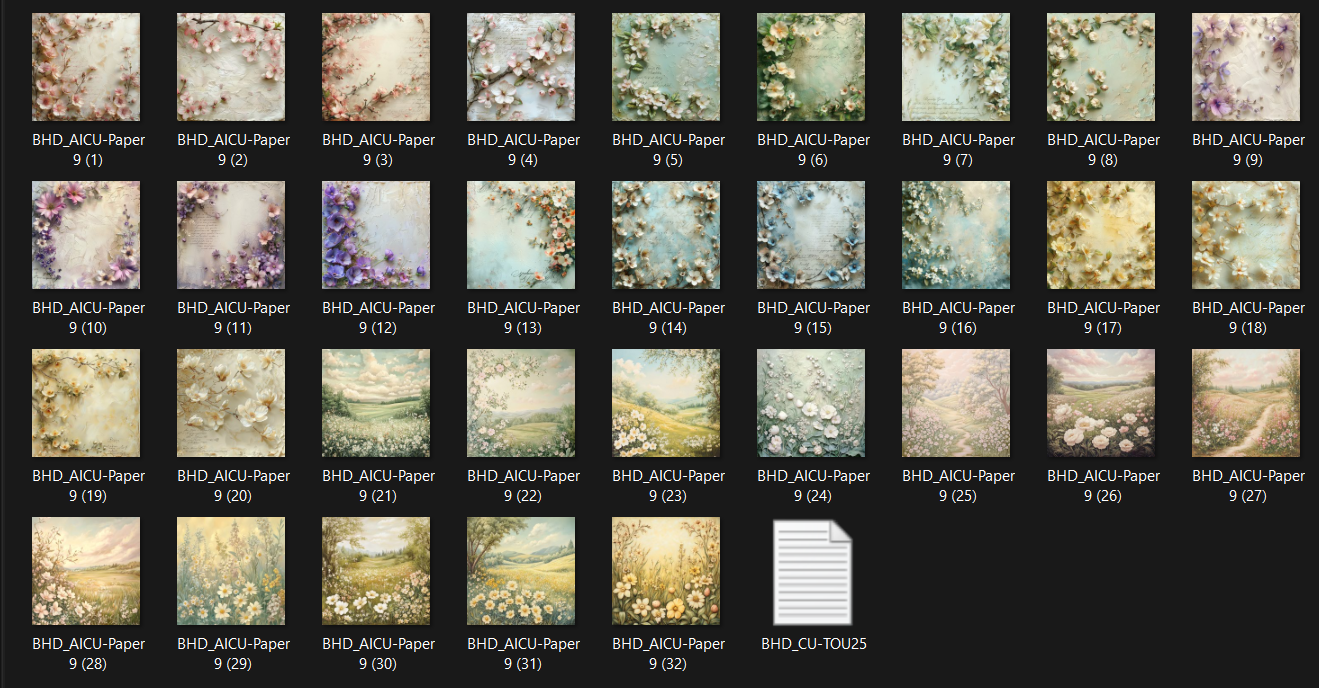Viewport: 1319px width, 688px height.
Task: Click the label BHD_AICU-Paper 9 (16)
Action: (958, 318)
